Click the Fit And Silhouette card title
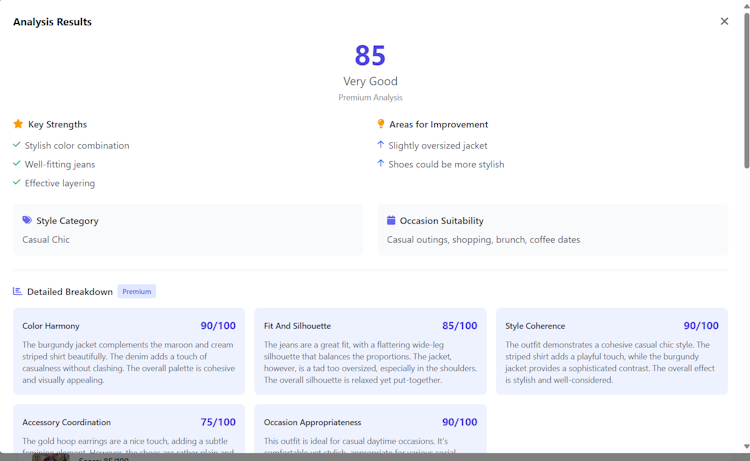750x461 pixels. tap(297, 326)
